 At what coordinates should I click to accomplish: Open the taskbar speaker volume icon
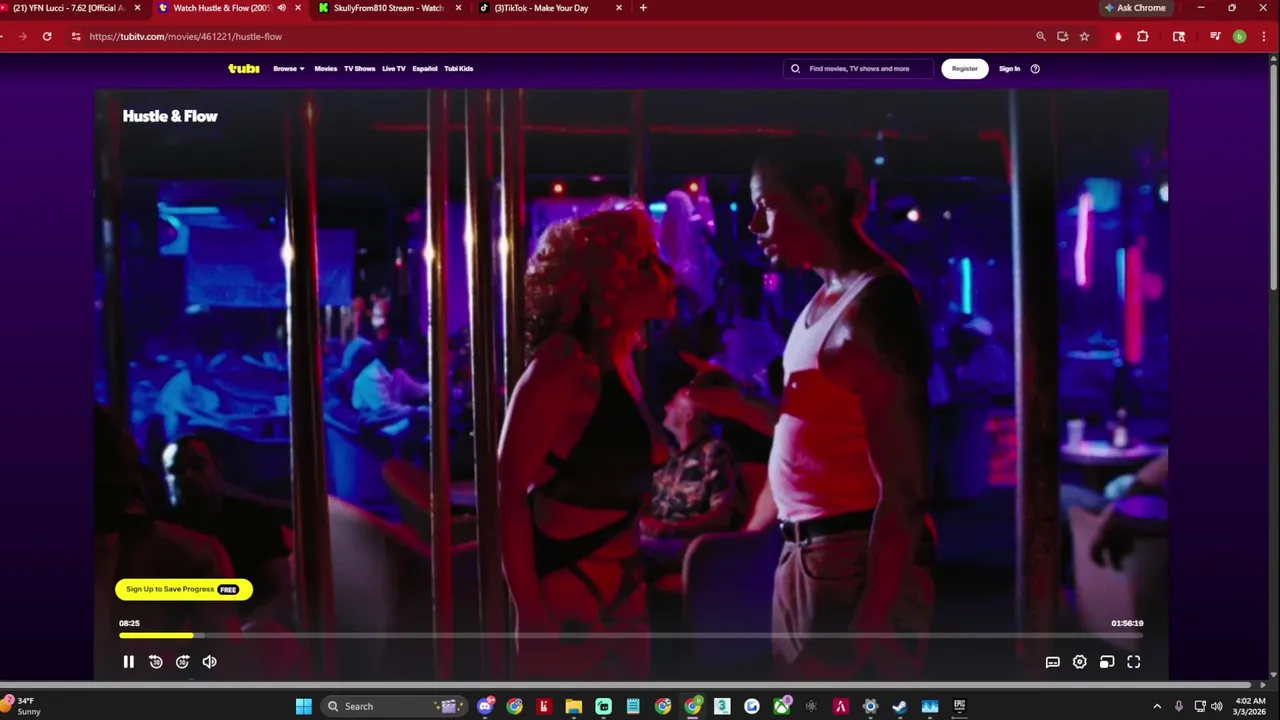pos(1216,706)
